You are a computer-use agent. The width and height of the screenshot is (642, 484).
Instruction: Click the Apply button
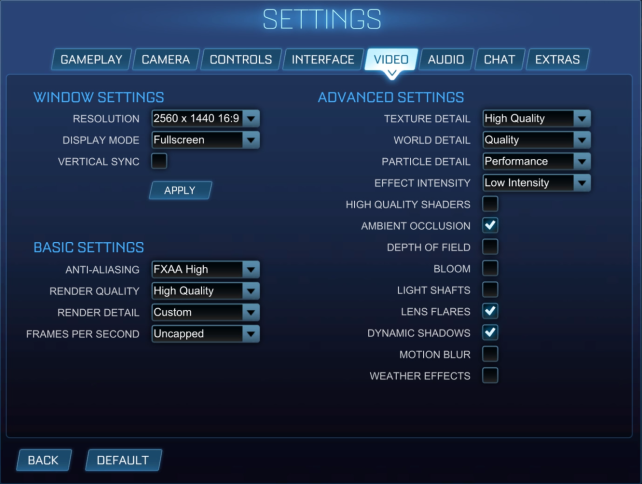[180, 190]
